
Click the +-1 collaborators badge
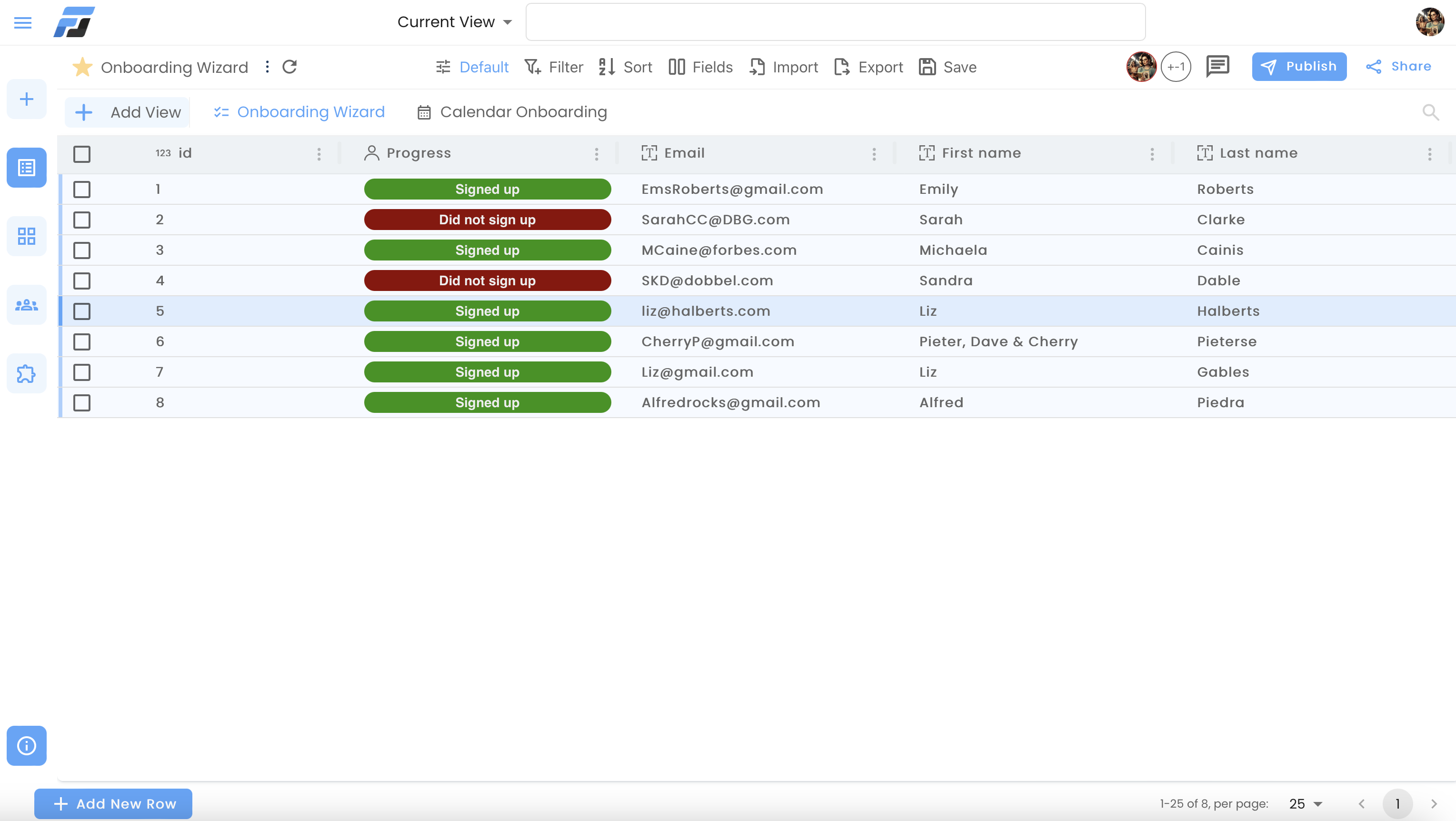(1176, 67)
